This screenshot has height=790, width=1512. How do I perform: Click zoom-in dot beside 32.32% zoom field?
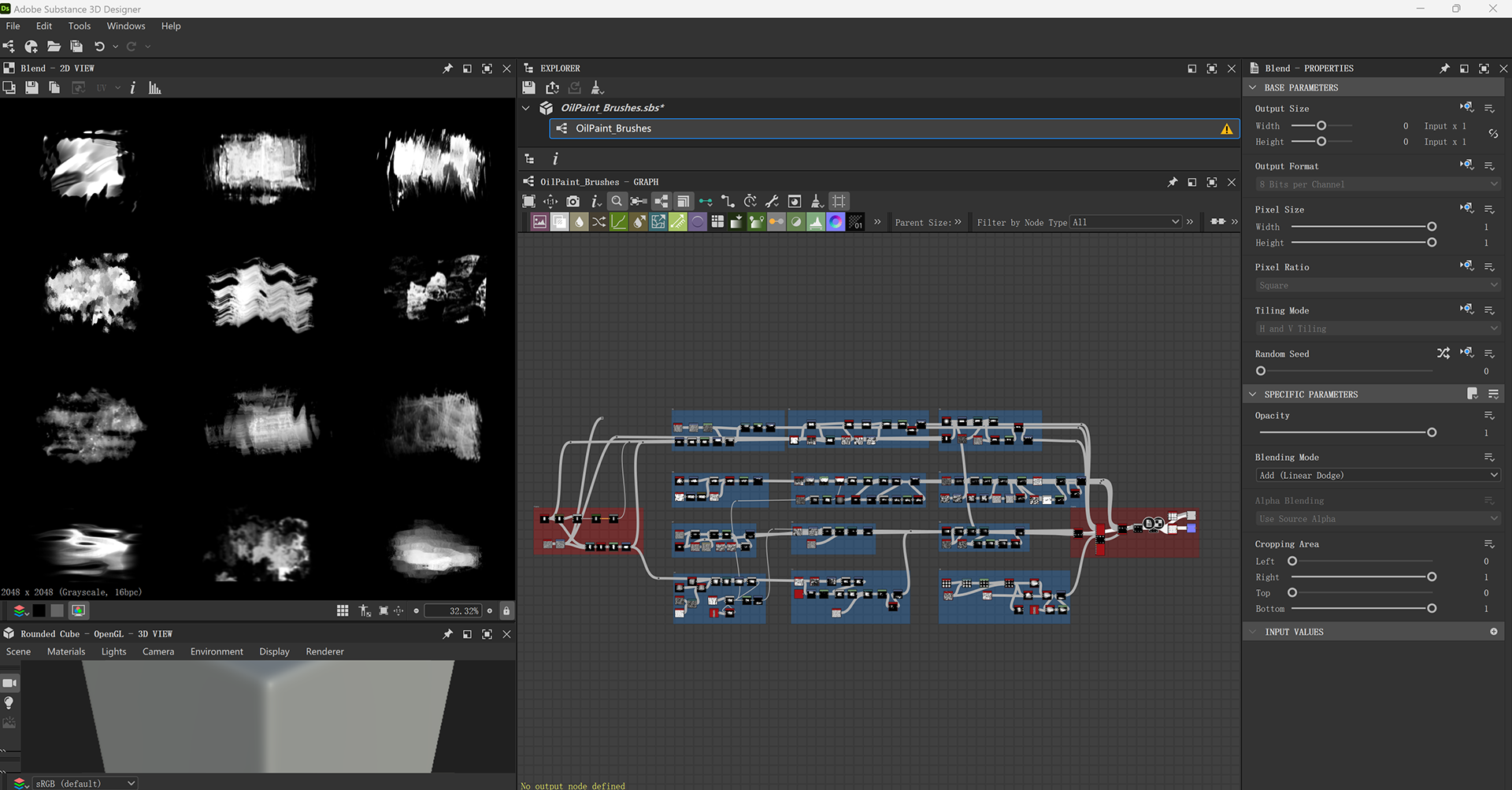click(490, 610)
